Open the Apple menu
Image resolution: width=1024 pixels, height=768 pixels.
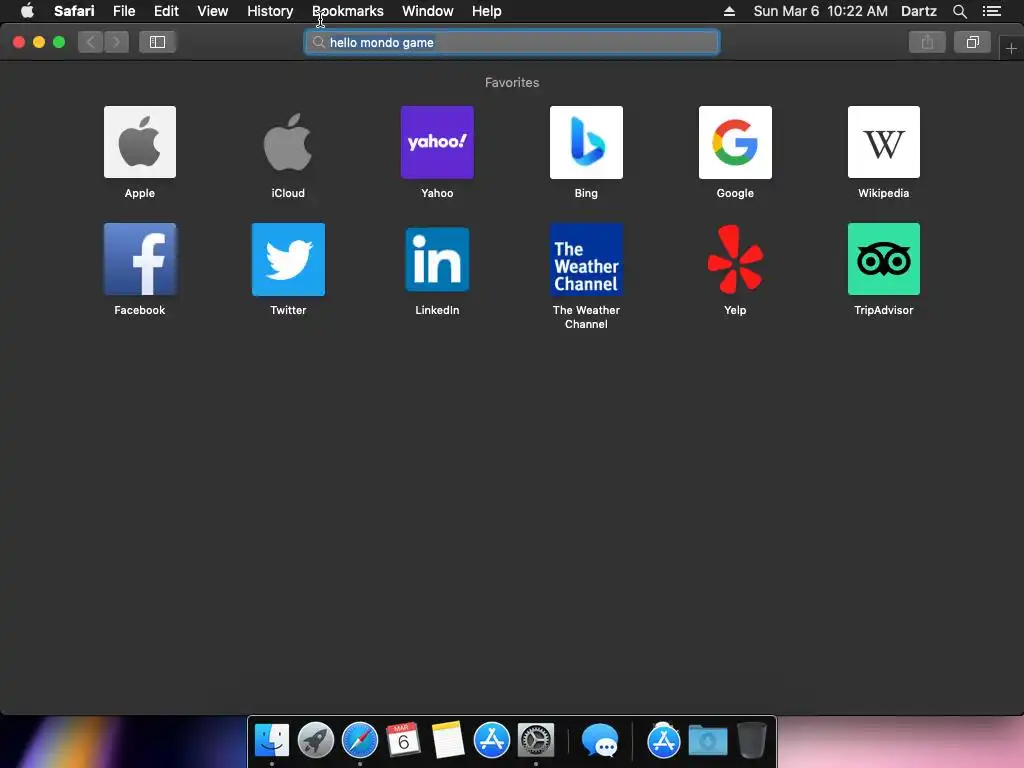(x=27, y=11)
